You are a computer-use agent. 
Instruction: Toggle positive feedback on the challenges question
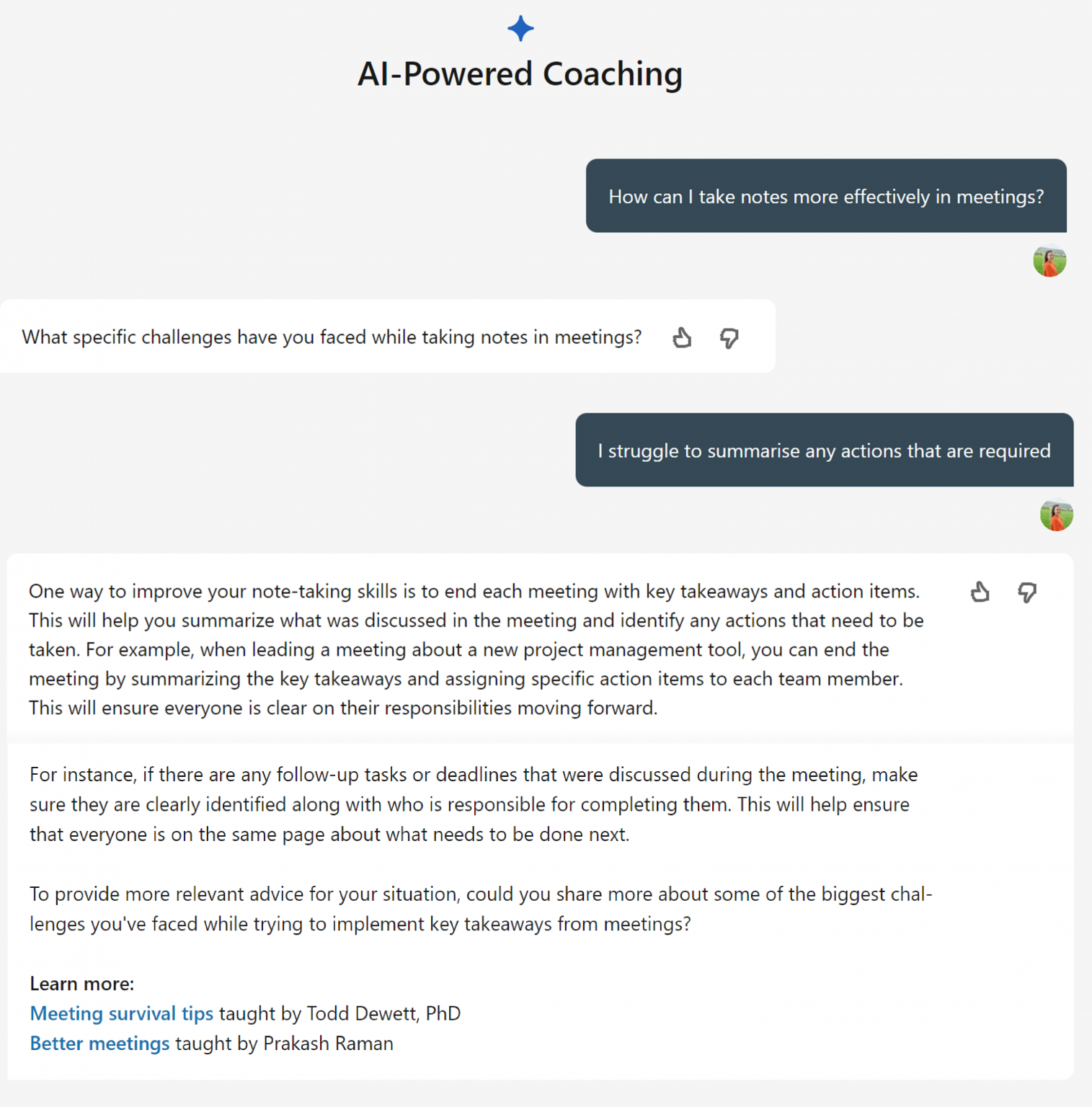682,337
